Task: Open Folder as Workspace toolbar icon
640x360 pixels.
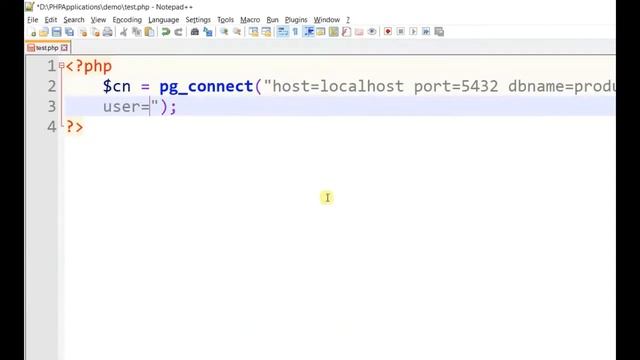Action: click(359, 32)
